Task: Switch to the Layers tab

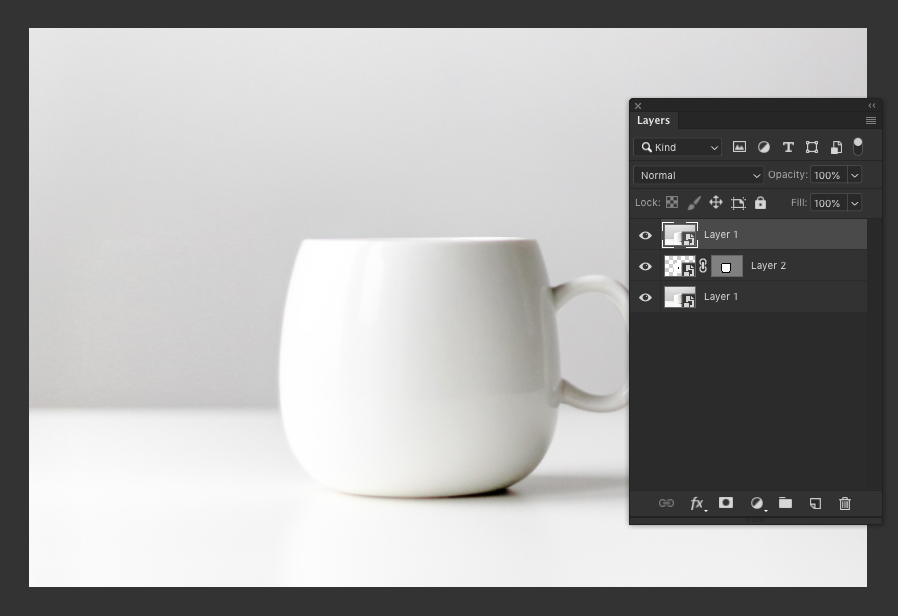Action: 653,120
